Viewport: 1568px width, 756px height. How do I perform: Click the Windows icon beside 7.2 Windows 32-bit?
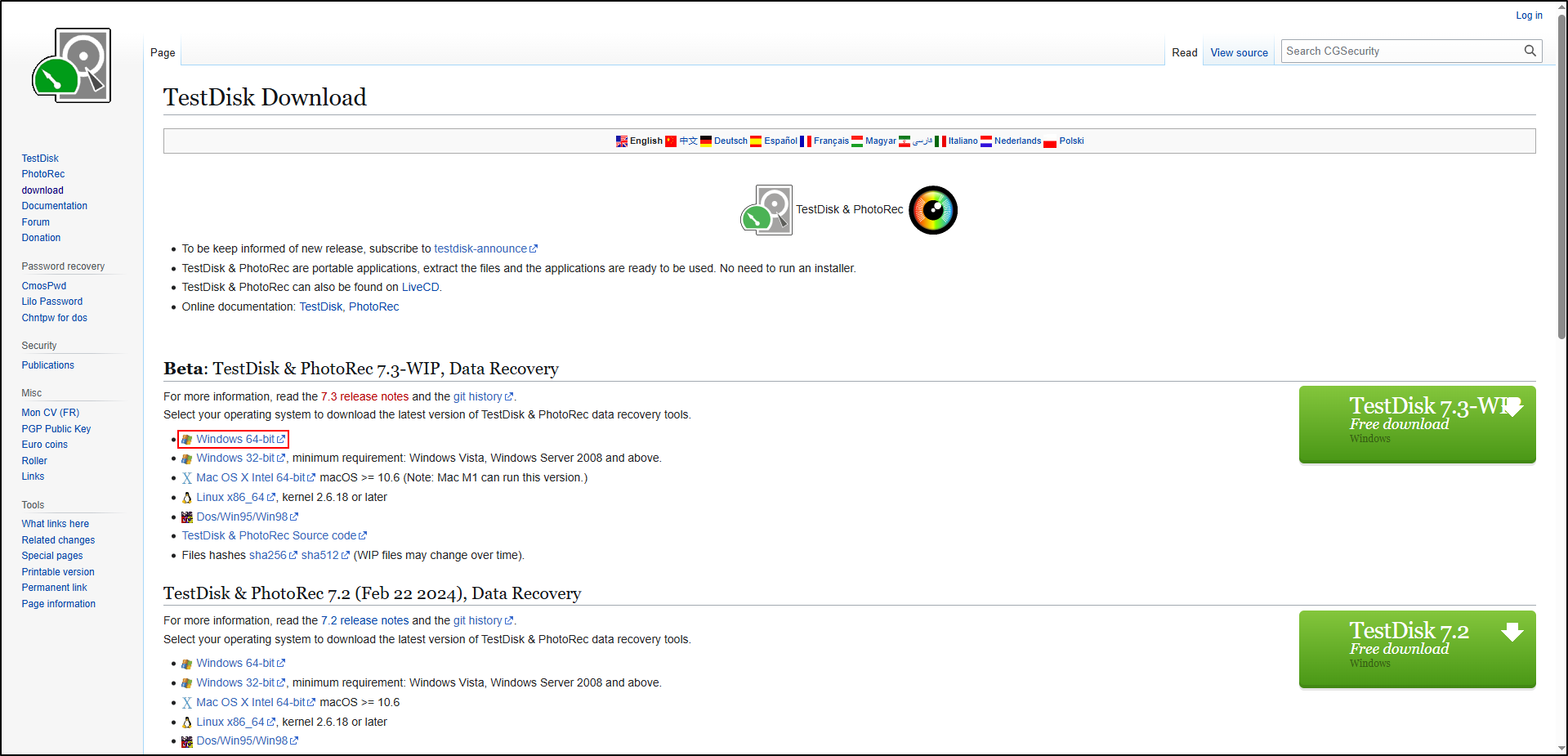[187, 683]
